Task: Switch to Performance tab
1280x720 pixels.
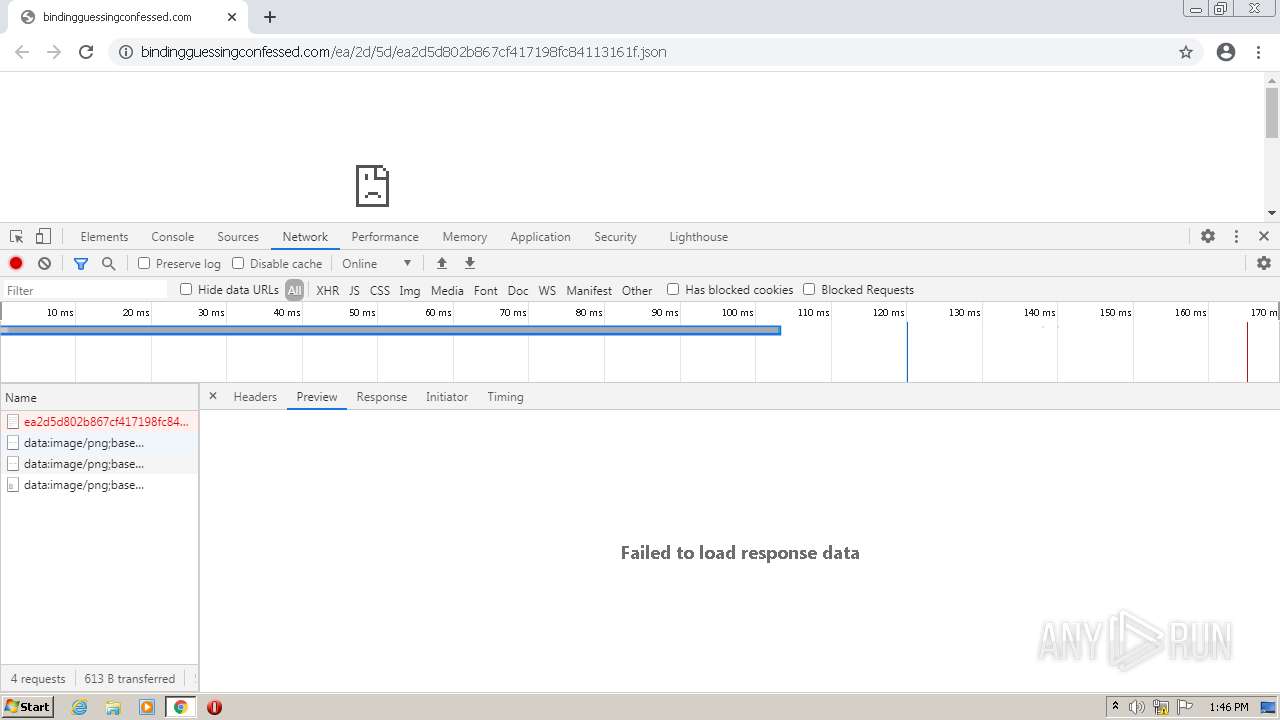Action: (385, 237)
